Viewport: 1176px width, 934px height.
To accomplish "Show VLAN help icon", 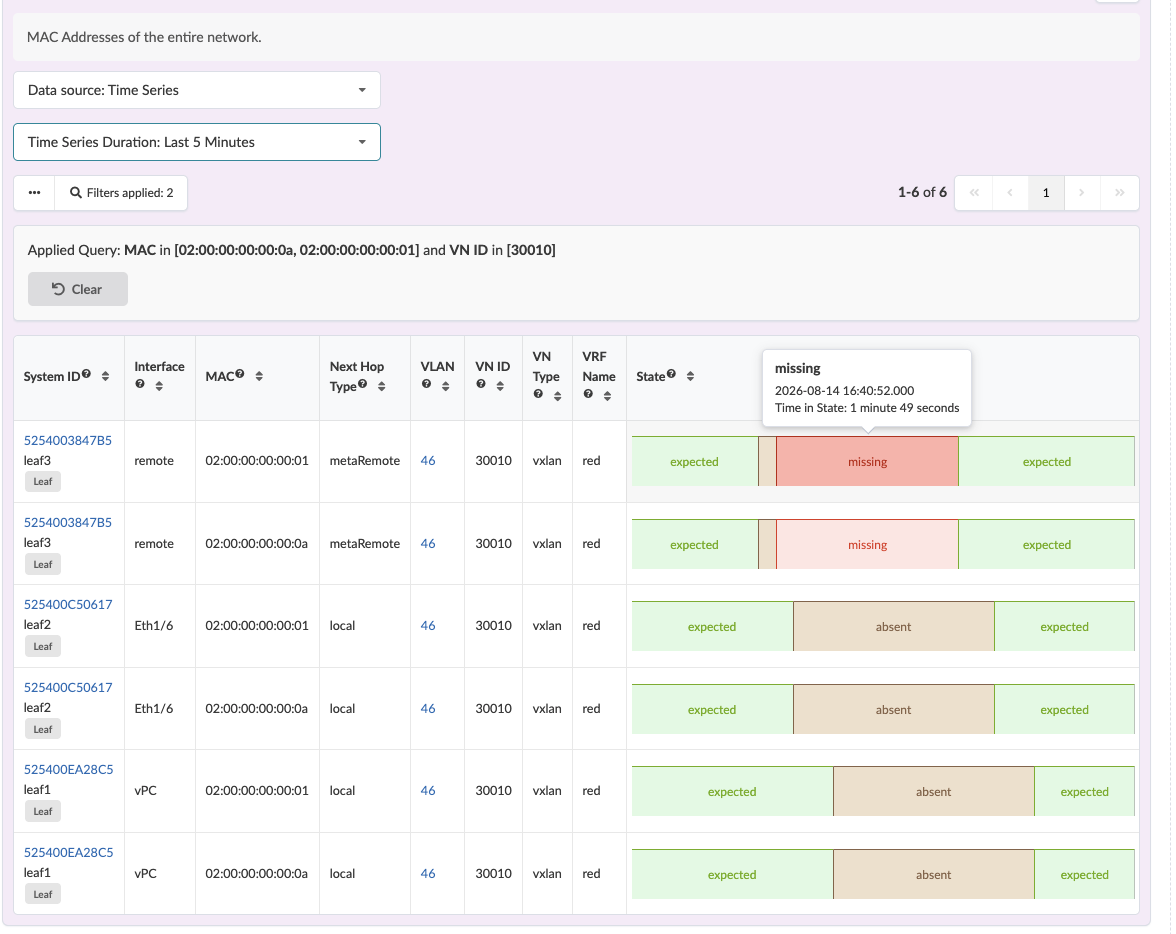I will click(x=426, y=384).
